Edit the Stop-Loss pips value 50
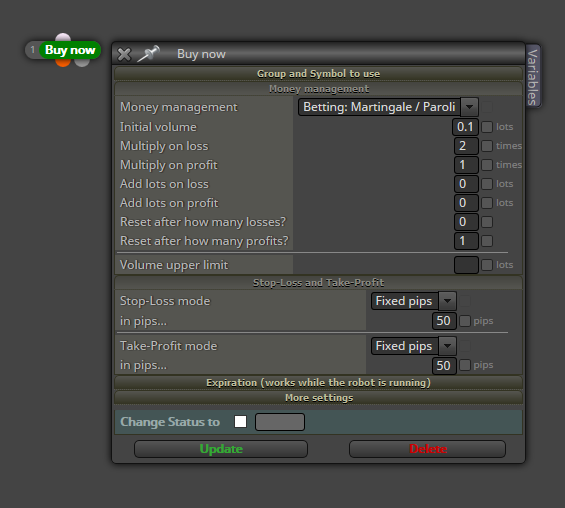The width and height of the screenshot is (565, 508). coord(444,321)
